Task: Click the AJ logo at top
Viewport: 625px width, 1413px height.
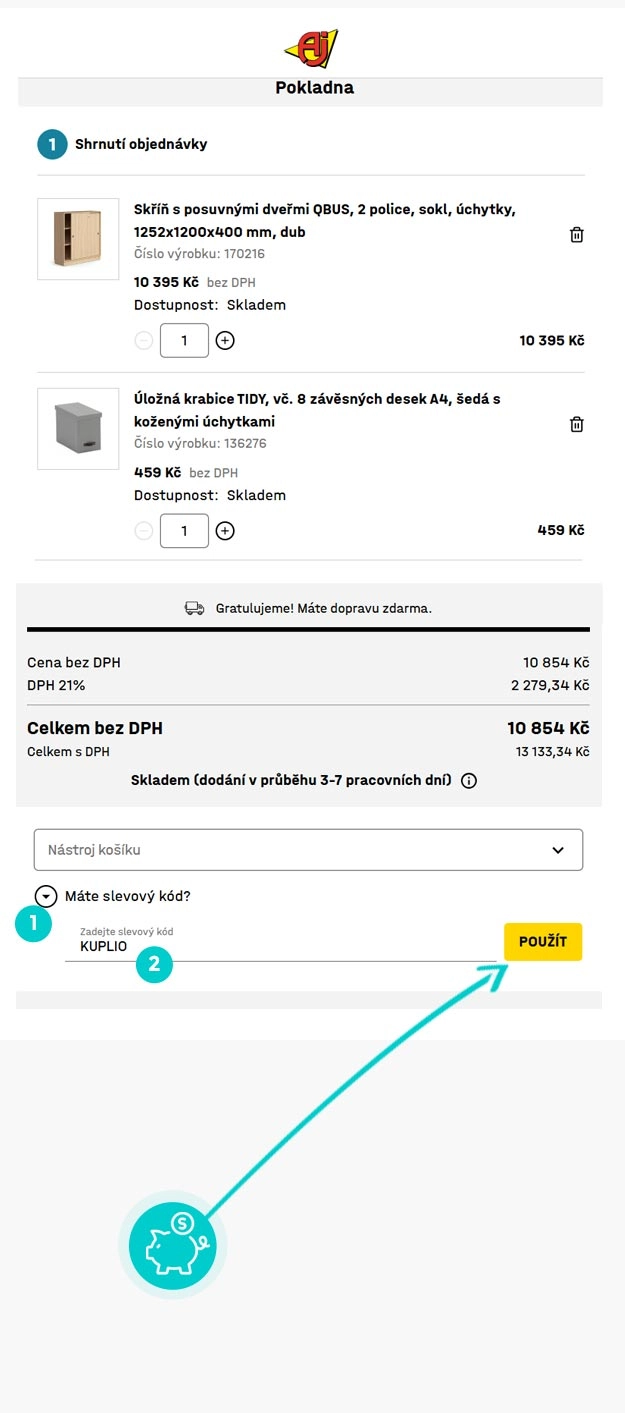Action: [x=311, y=47]
